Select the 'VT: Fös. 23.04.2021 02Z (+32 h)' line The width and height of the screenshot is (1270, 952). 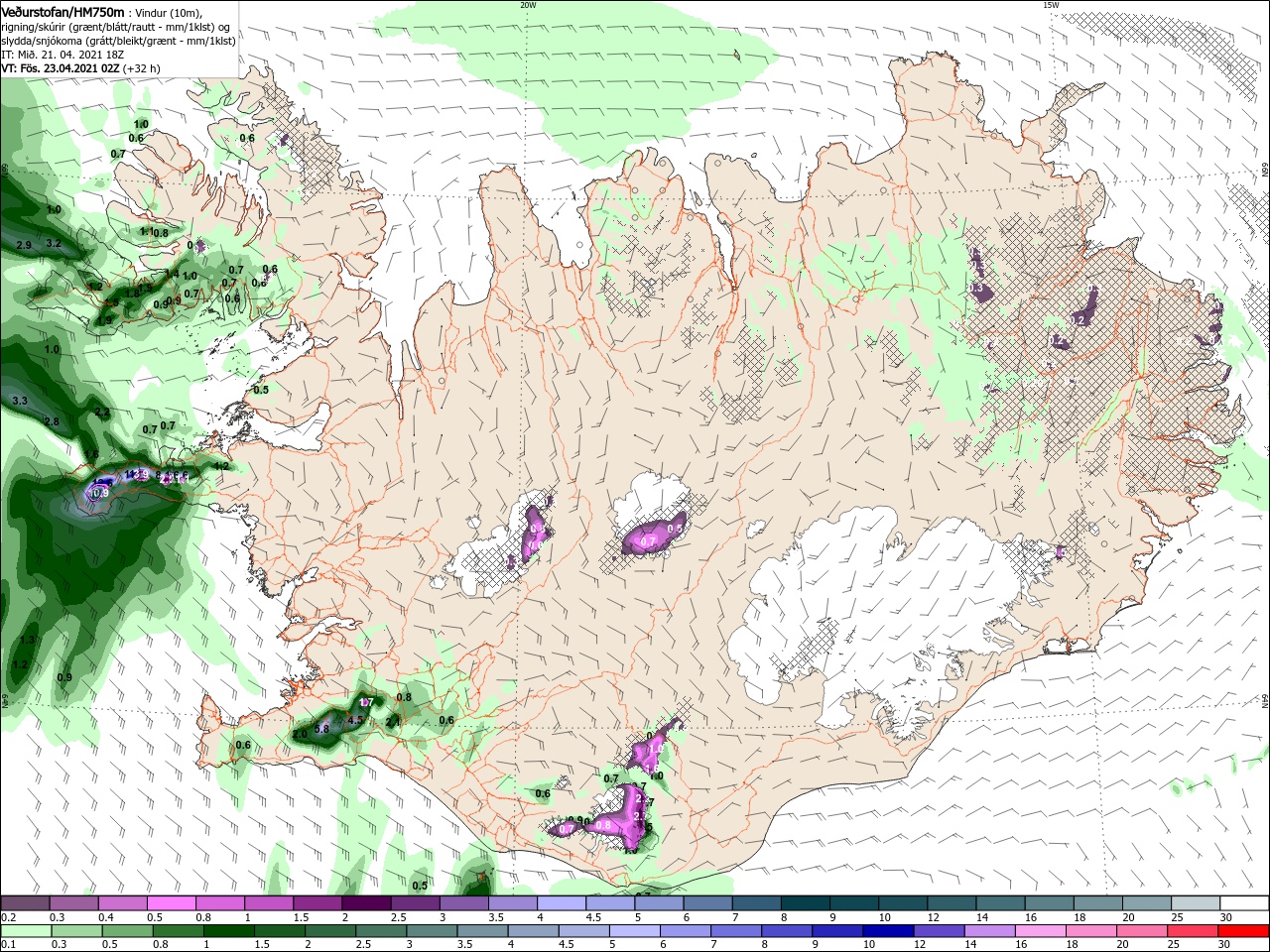click(80, 68)
